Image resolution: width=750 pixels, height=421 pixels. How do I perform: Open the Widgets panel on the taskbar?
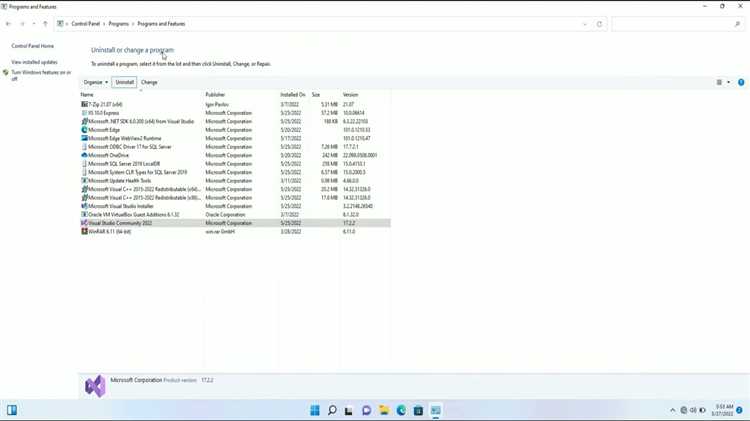[x=12, y=410]
